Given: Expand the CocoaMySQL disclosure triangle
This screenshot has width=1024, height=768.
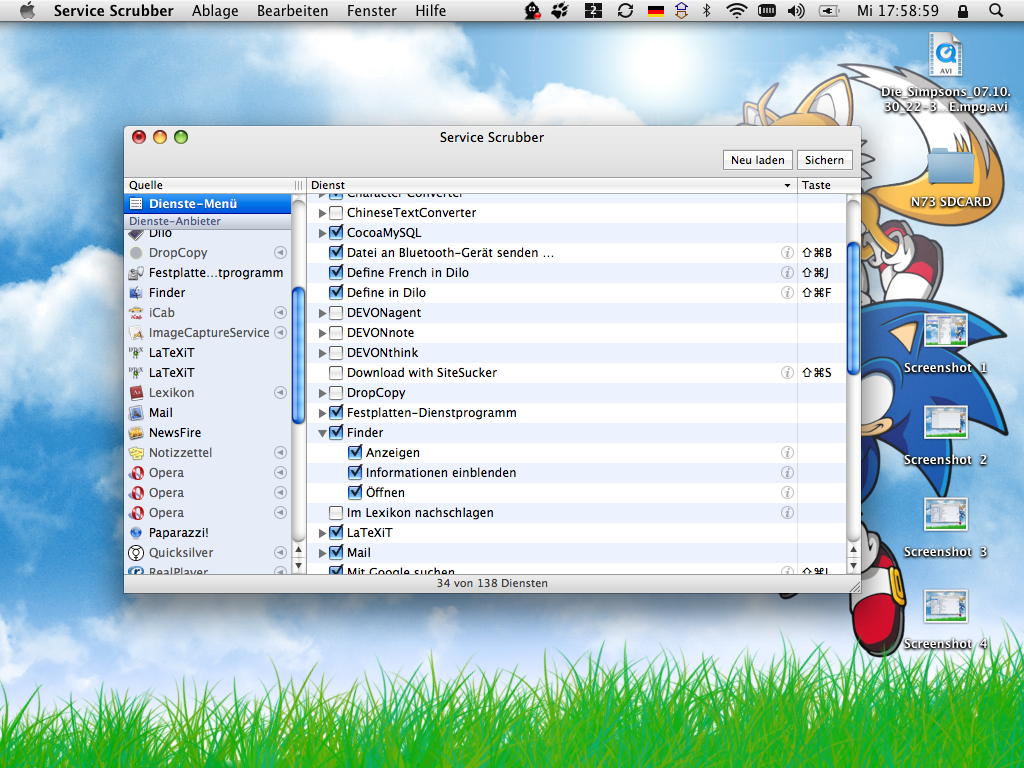Looking at the screenshot, I should click(x=322, y=233).
